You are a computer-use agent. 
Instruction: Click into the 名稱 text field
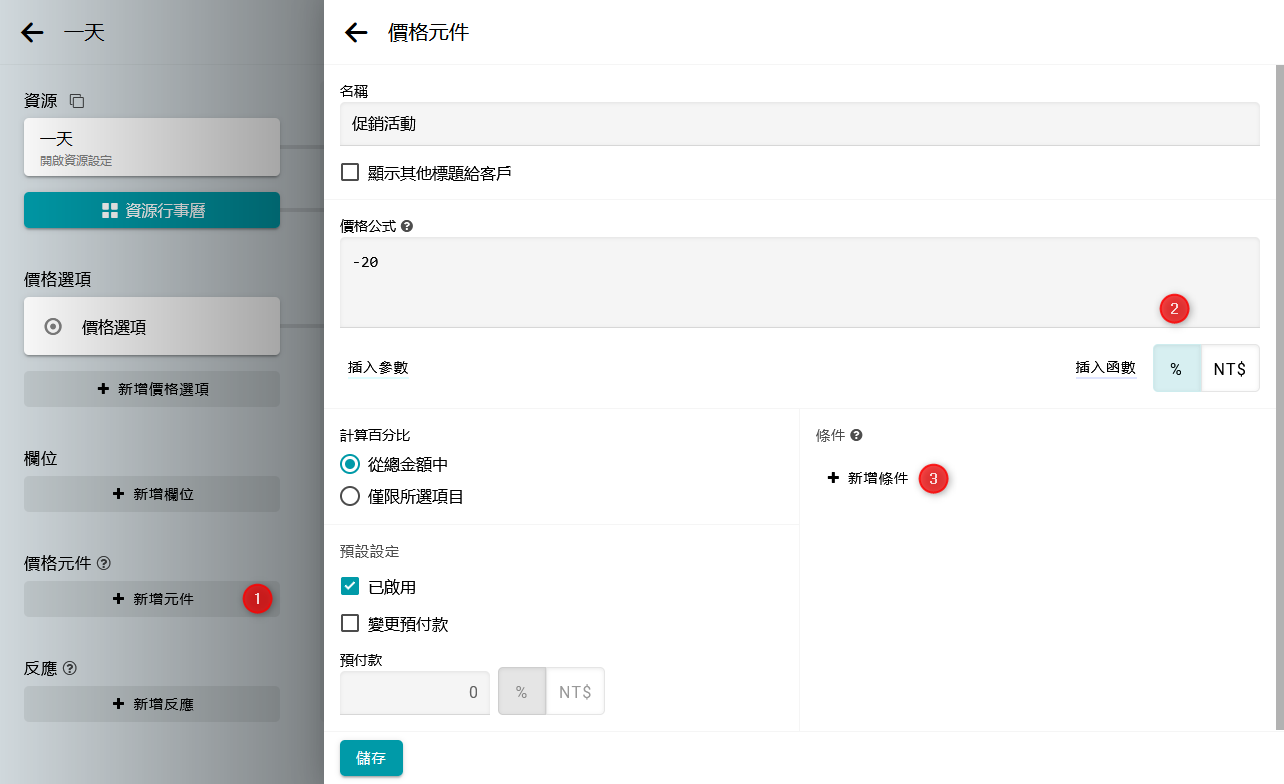[798, 125]
